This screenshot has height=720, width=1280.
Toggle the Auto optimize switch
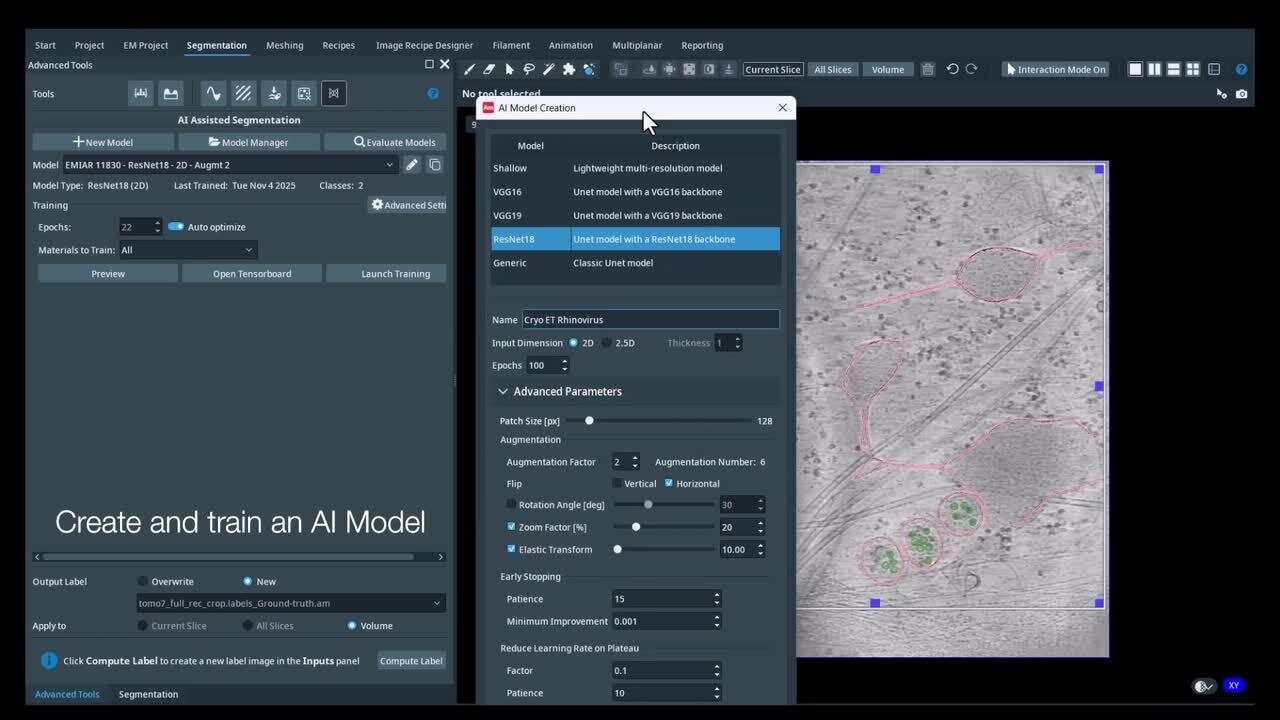176,227
